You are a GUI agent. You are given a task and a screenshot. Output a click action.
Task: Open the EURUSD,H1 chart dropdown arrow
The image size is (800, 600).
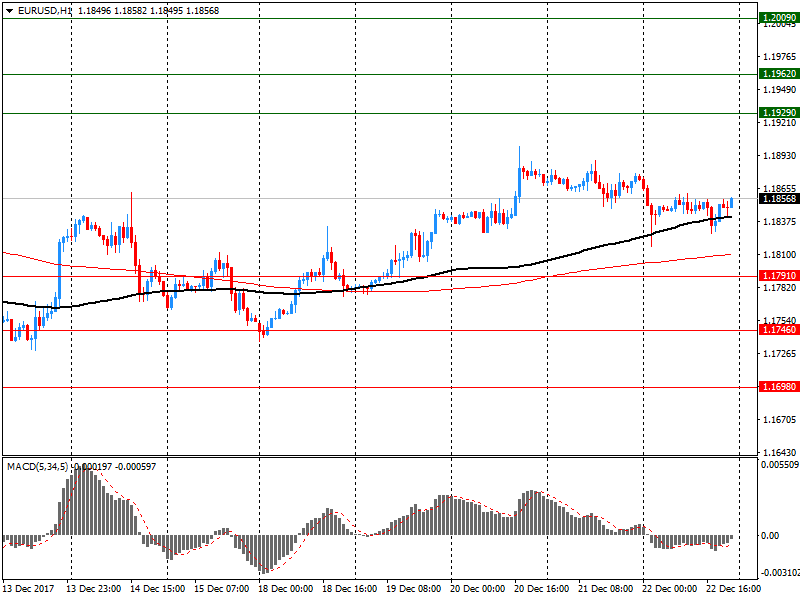pyautogui.click(x=9, y=10)
